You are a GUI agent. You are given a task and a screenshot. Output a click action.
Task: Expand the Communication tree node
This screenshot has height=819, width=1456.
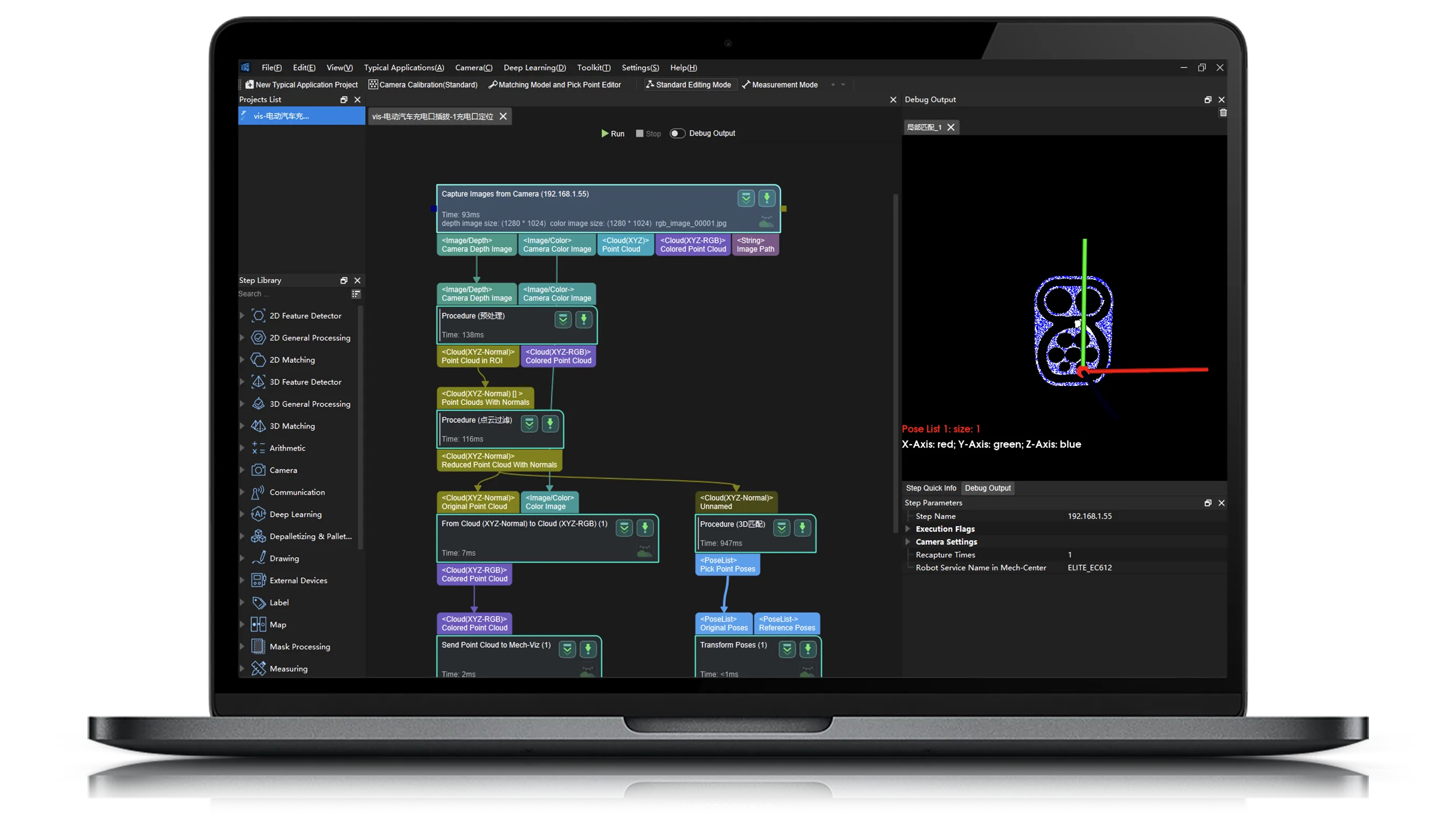click(x=242, y=492)
